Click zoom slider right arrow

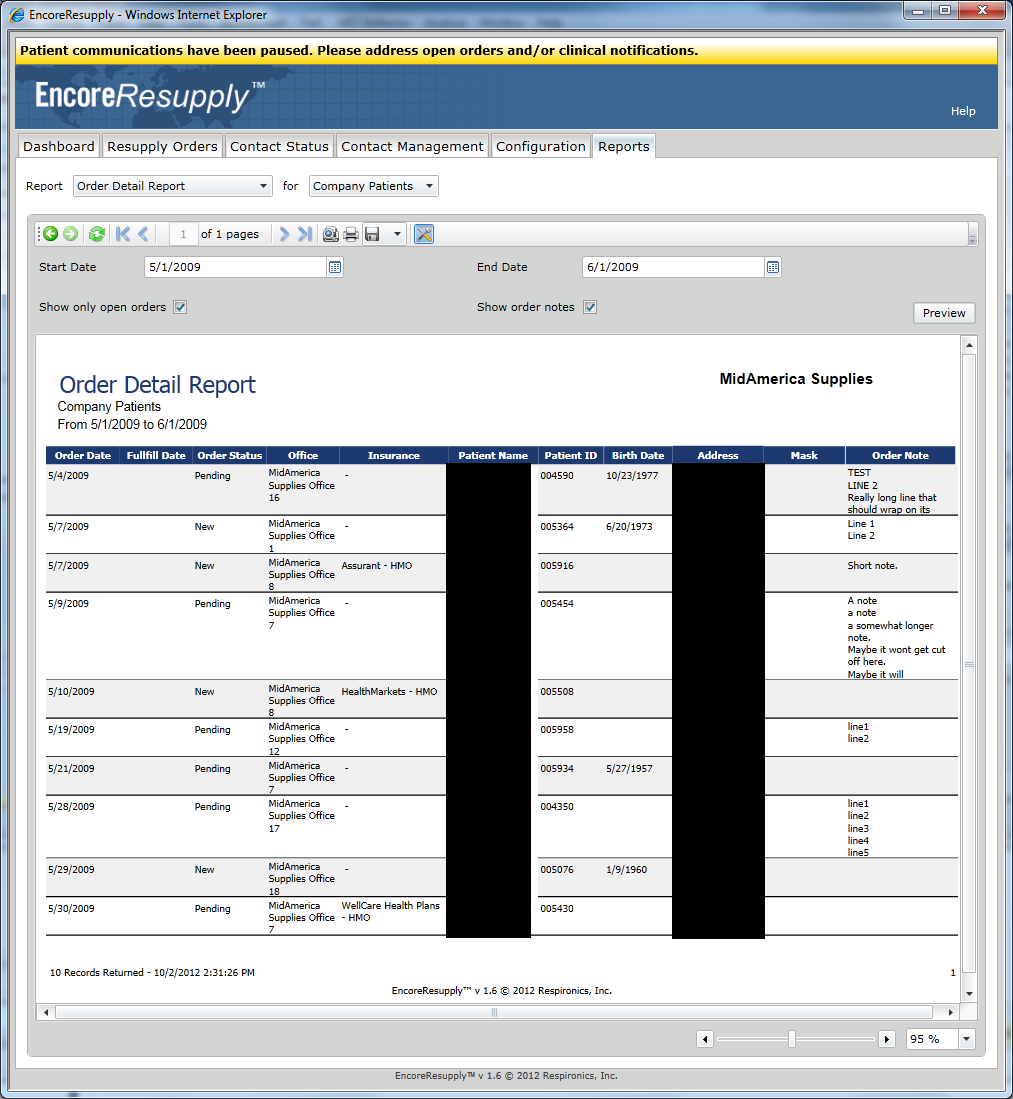887,1039
